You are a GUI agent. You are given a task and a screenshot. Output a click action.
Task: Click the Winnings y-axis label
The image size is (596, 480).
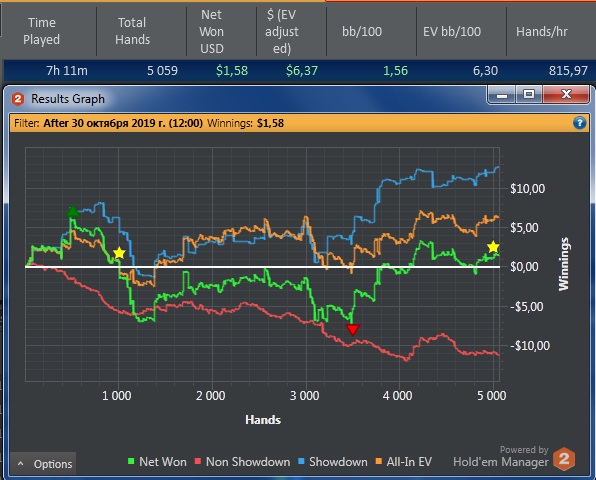[x=564, y=264]
